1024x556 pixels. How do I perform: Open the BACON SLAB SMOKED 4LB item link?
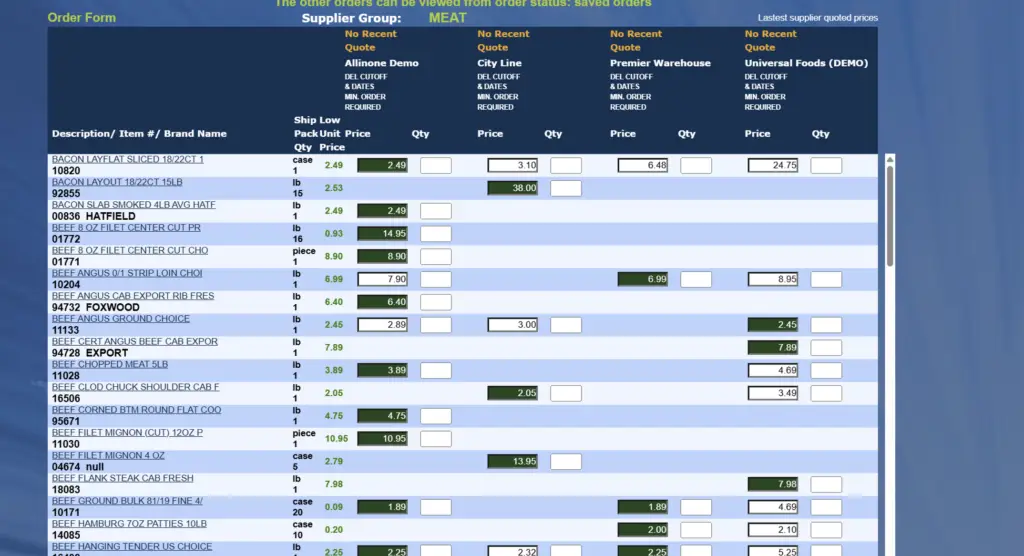click(133, 205)
